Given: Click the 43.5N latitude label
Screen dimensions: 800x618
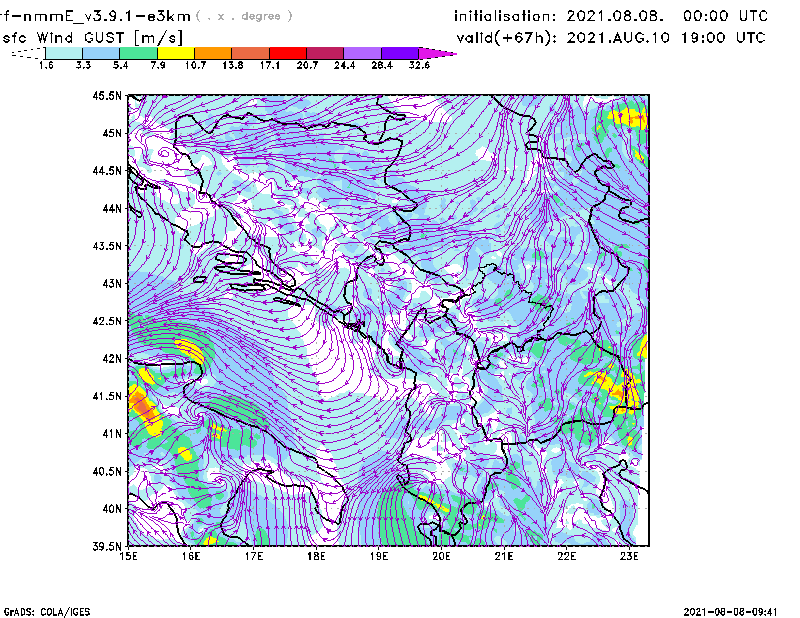Looking at the screenshot, I should pos(107,246).
